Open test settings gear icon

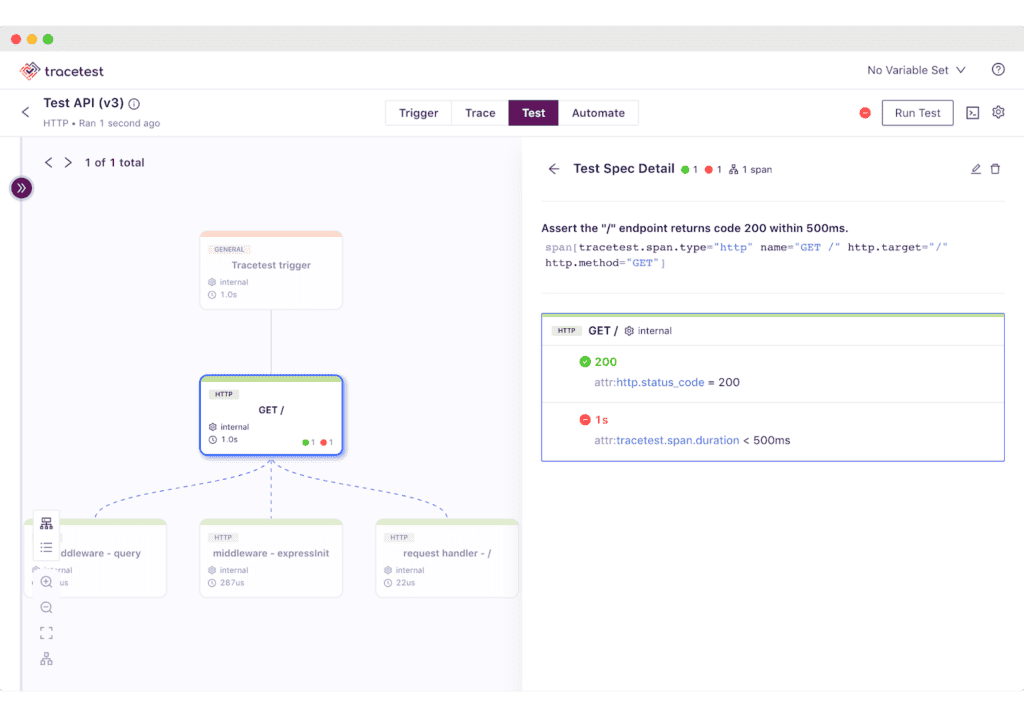tap(998, 113)
